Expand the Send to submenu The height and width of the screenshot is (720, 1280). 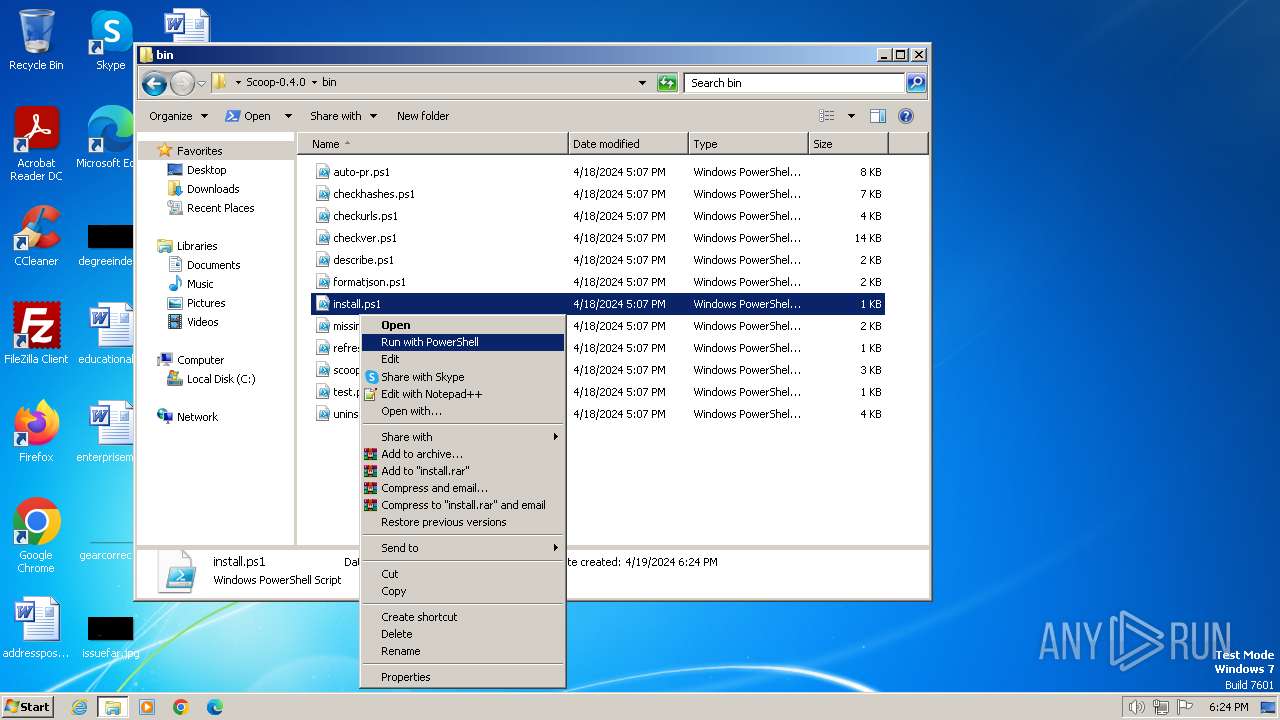(x=462, y=548)
